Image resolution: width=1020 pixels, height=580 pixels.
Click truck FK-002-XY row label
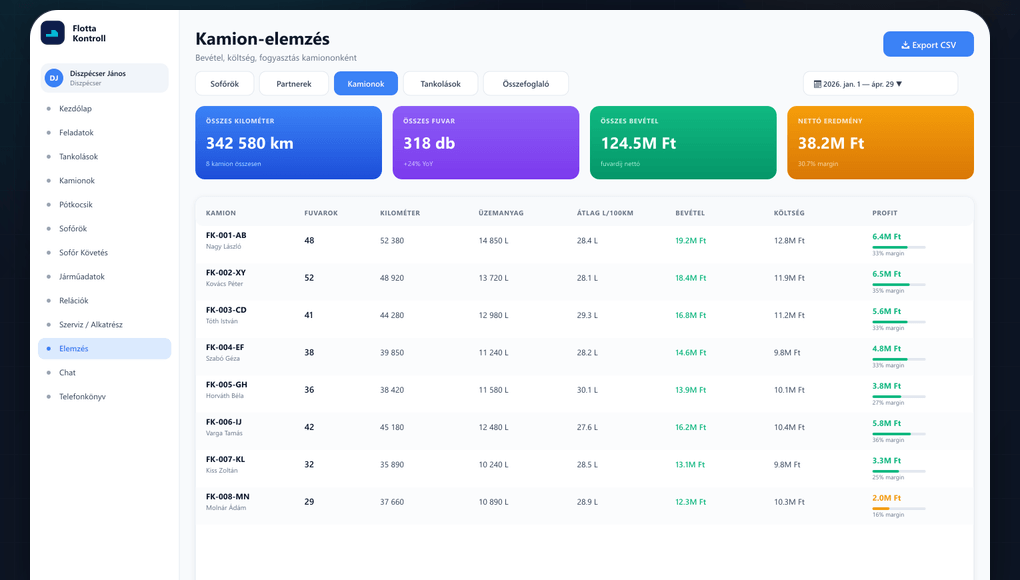click(226, 272)
